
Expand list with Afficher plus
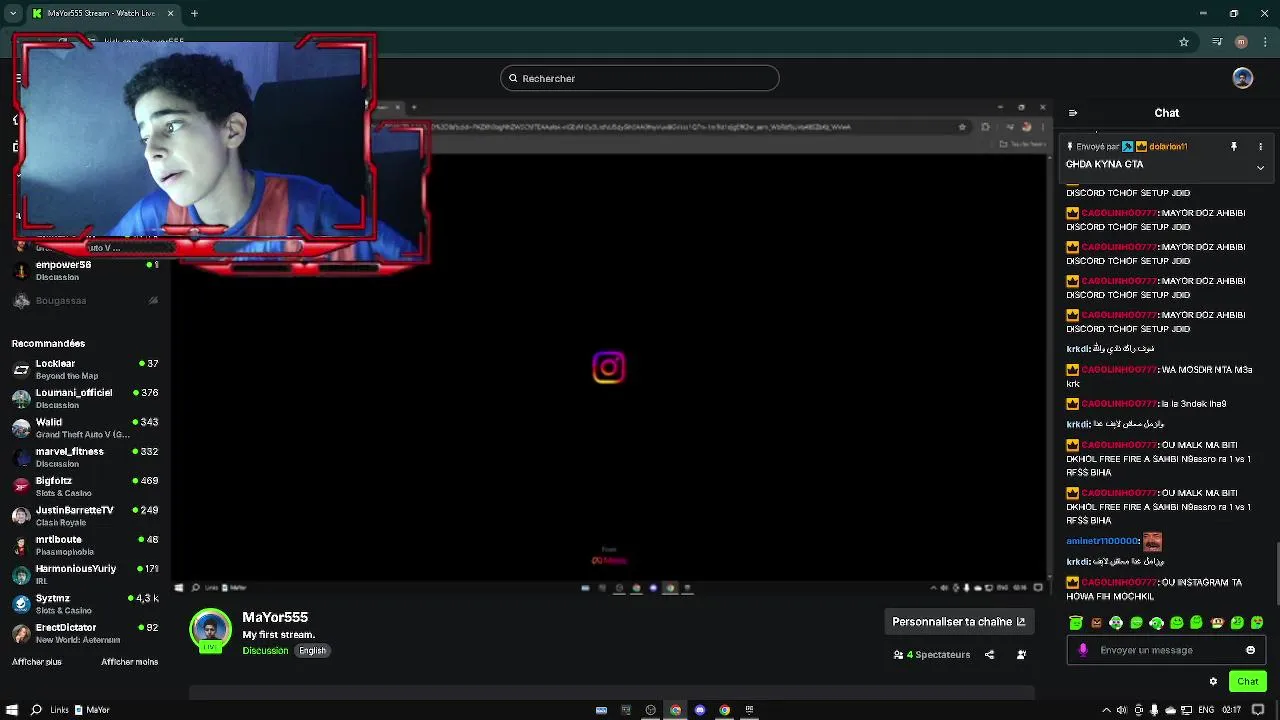click(37, 662)
